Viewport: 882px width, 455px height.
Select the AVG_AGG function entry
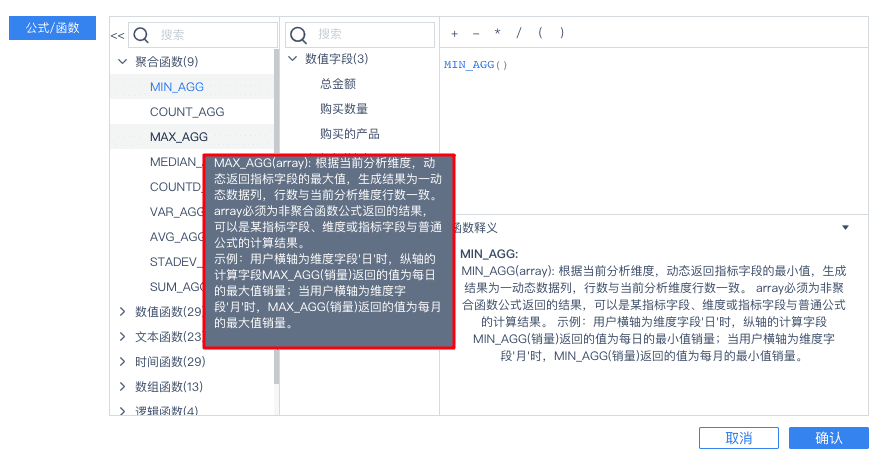click(x=176, y=237)
